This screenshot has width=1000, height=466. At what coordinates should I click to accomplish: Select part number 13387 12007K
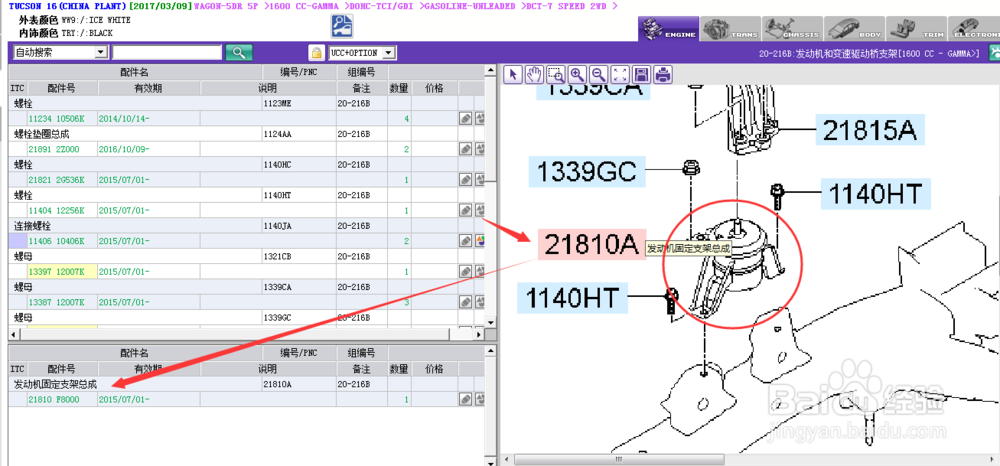[56, 302]
